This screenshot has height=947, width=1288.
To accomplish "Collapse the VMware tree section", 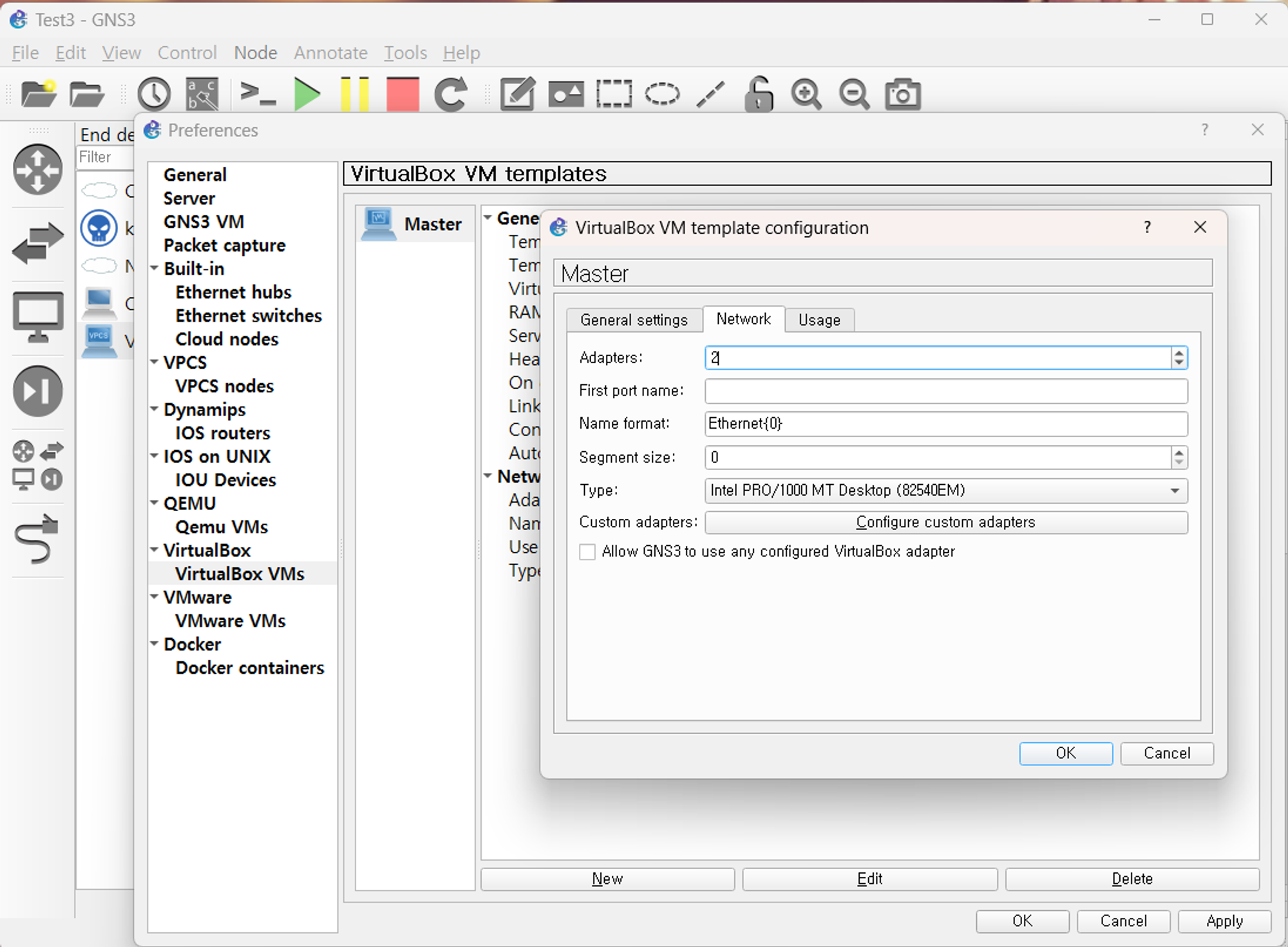I will click(155, 597).
